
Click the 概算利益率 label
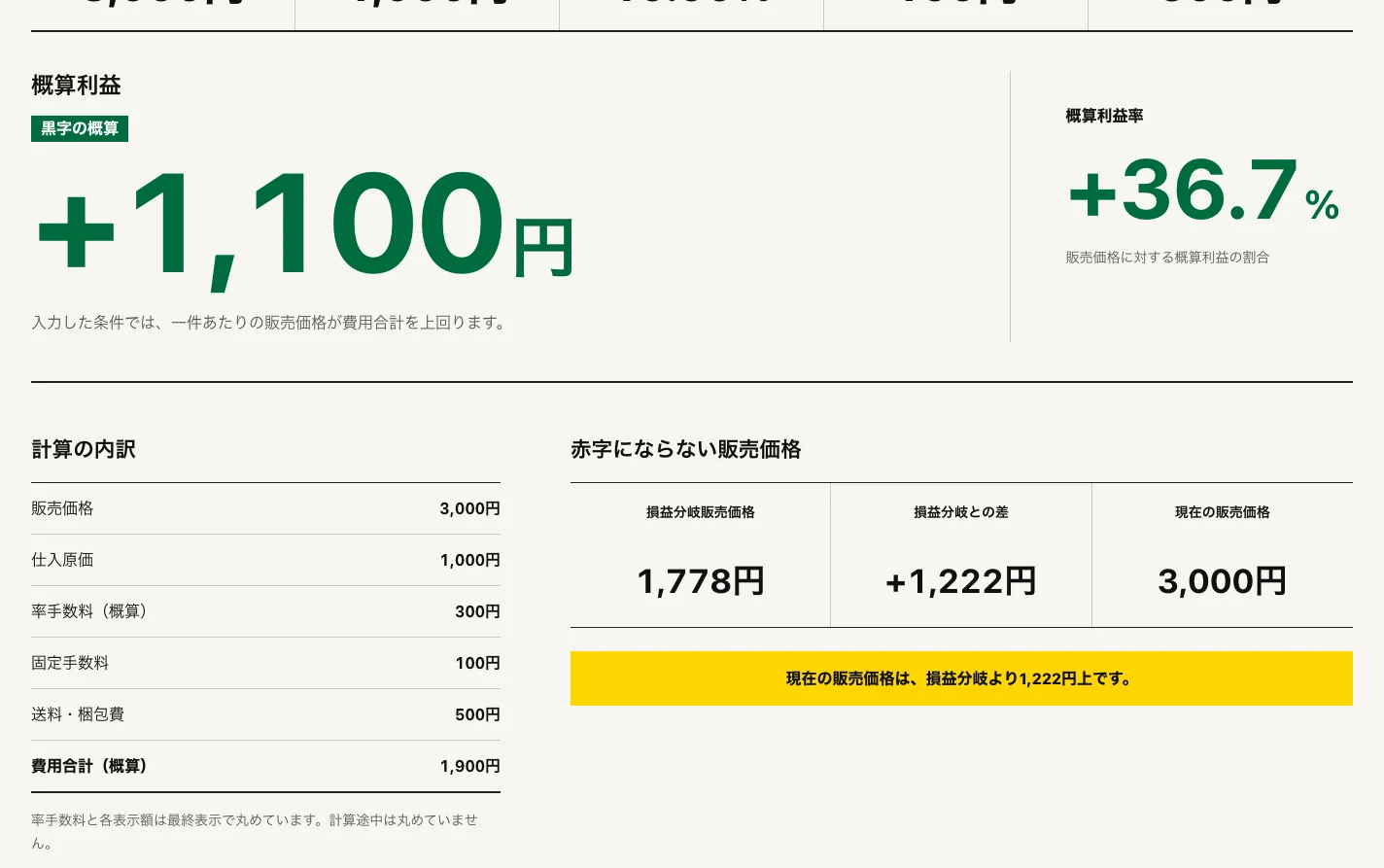click(1104, 116)
